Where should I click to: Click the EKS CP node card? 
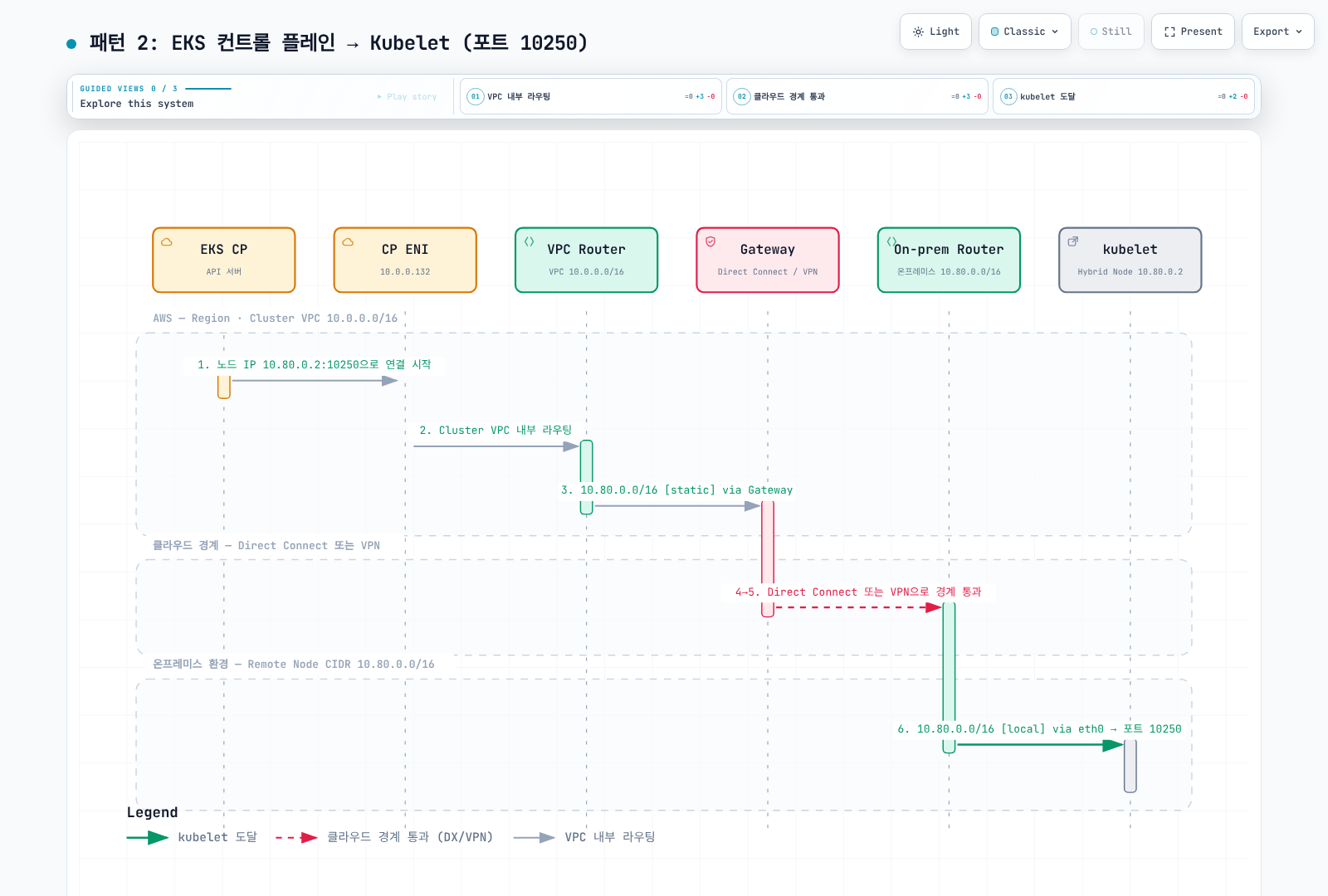point(224,260)
